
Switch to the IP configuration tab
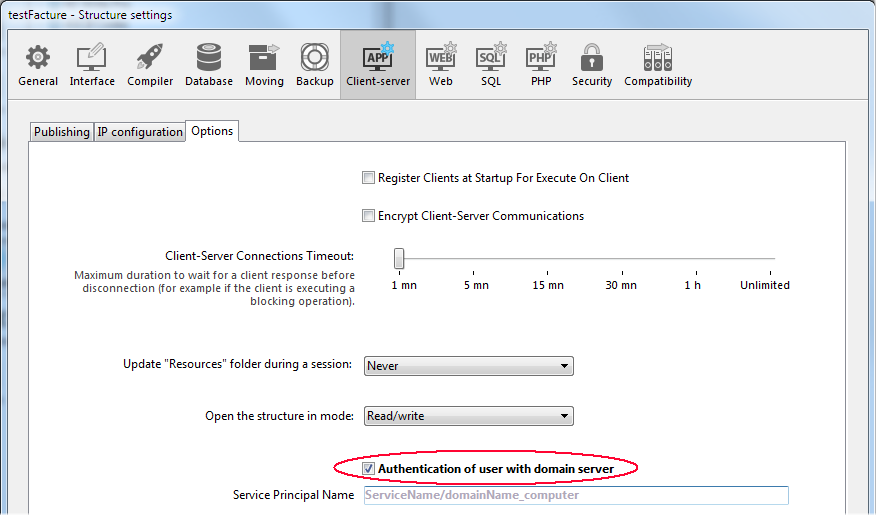click(x=140, y=132)
